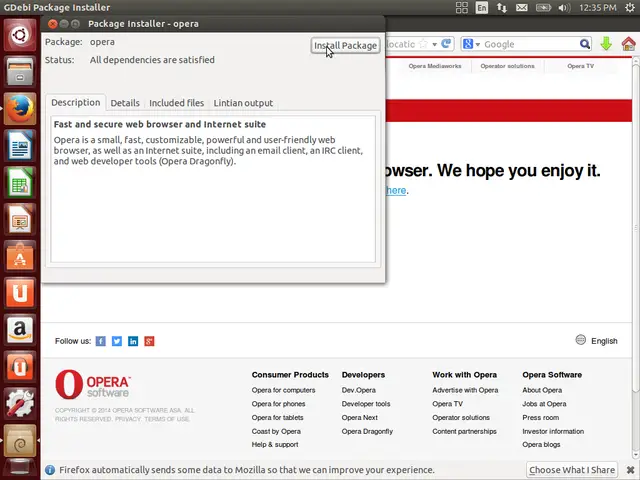640x480 pixels.
Task: Switch to the Details tab
Action: [125, 103]
